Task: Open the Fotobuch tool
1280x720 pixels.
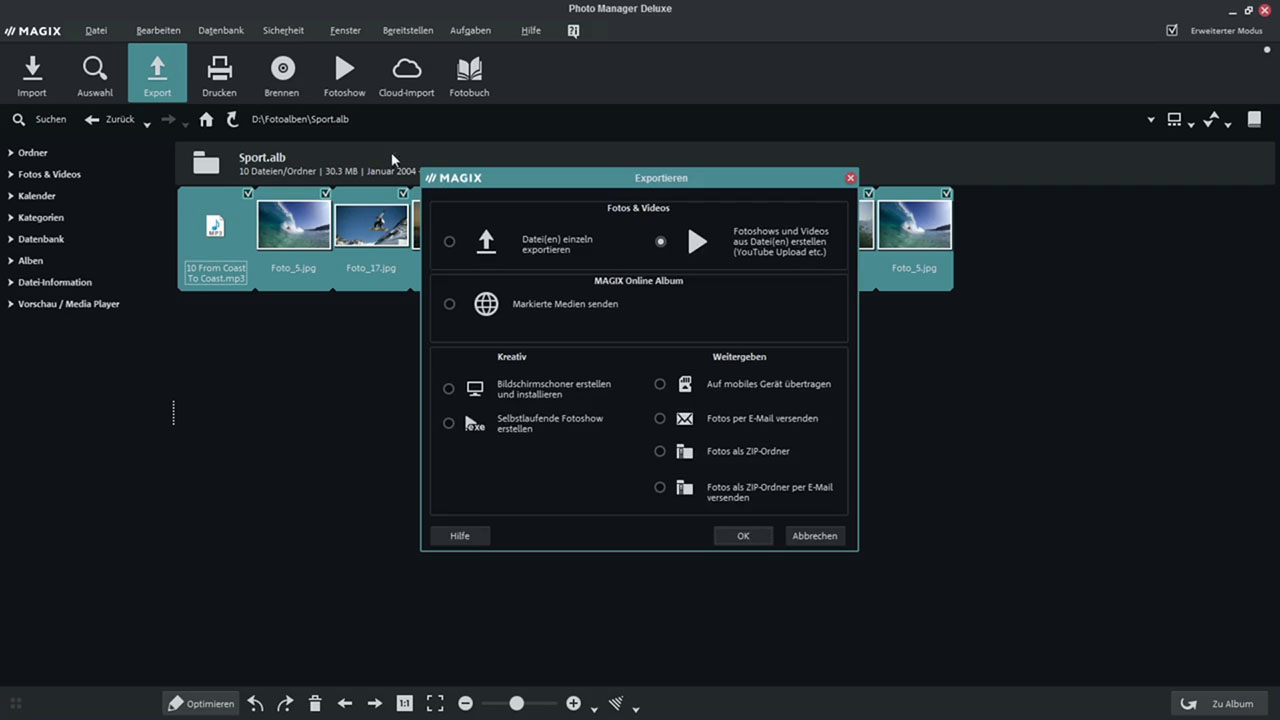Action: [x=469, y=74]
